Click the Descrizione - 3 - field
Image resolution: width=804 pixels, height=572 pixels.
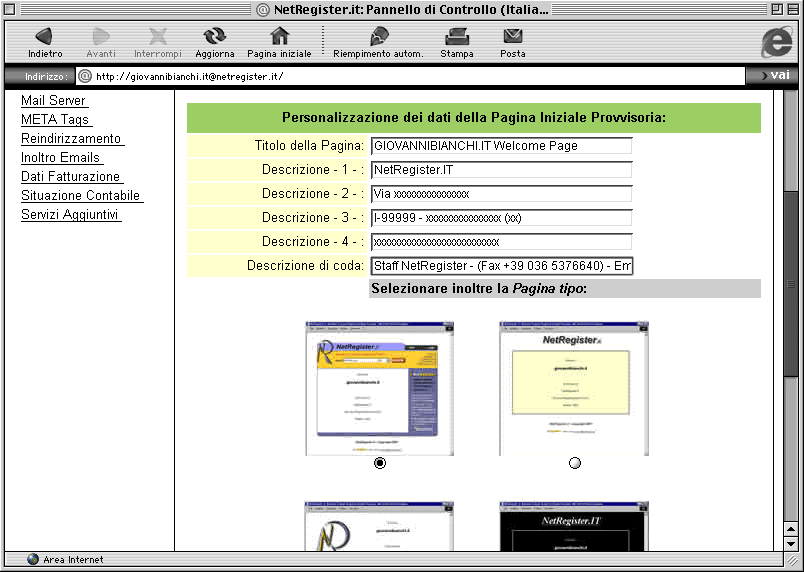(x=501, y=218)
